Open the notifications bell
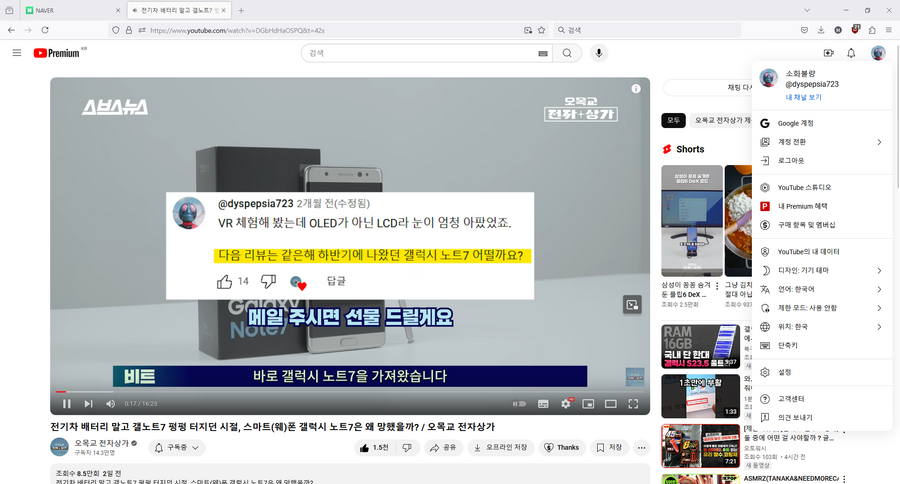The width and height of the screenshot is (900, 484). click(x=851, y=53)
